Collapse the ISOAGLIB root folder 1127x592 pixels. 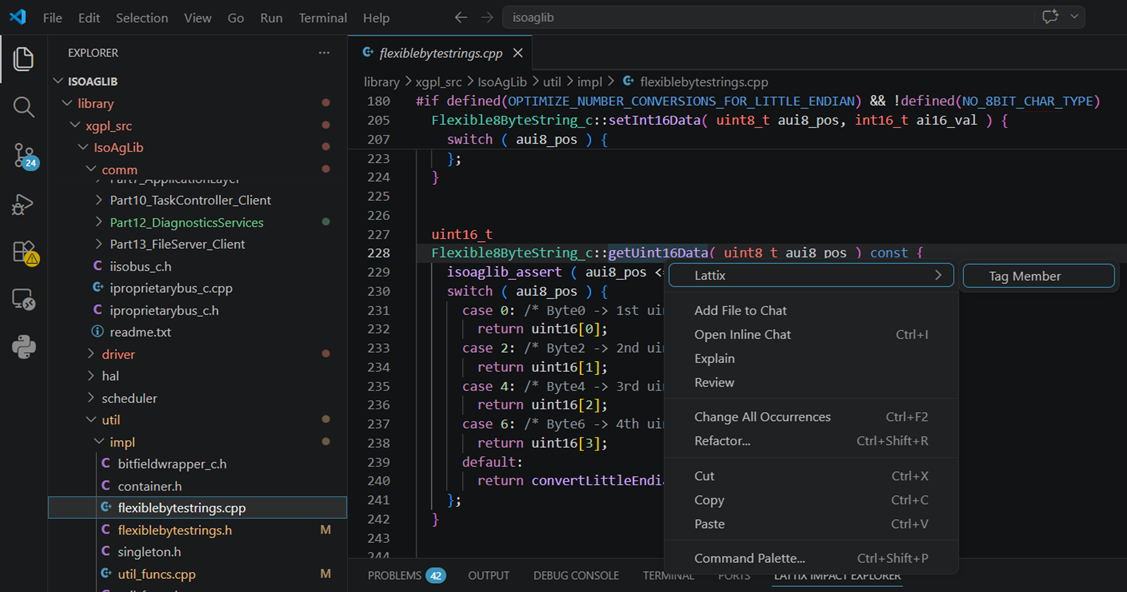click(x=58, y=81)
